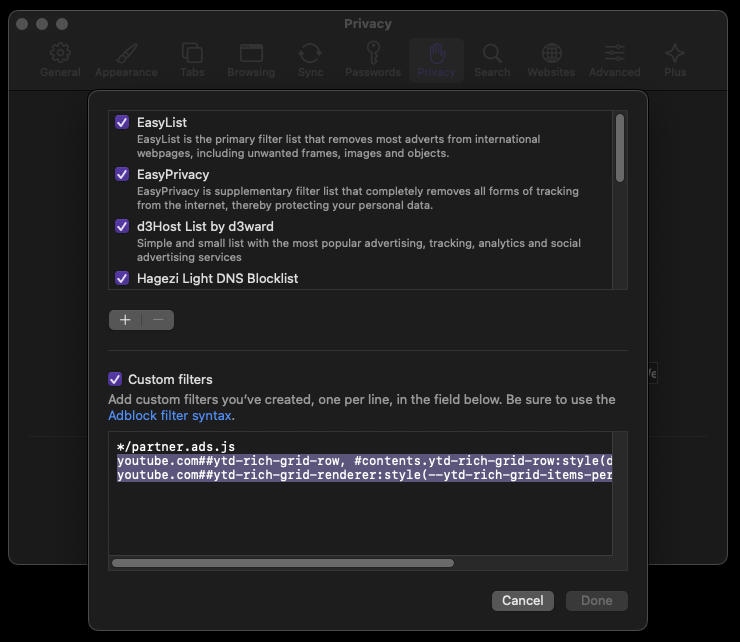Open the Plus sparkle preferences pane

pyautogui.click(x=675, y=60)
